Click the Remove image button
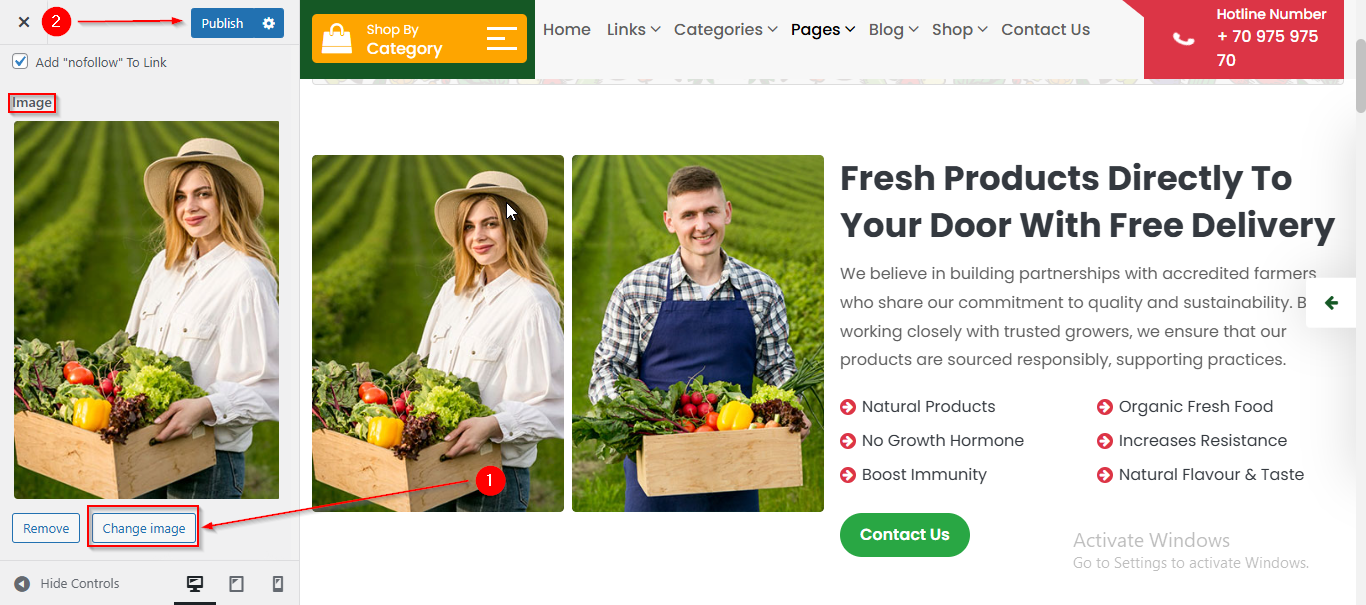Viewport: 1366px width, 605px height. click(x=46, y=528)
